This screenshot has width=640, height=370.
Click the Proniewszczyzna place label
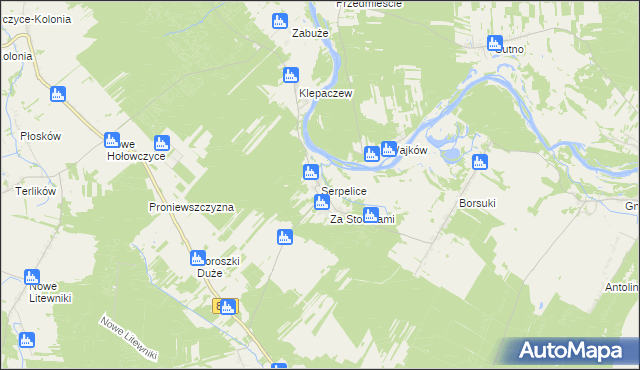(x=191, y=207)
